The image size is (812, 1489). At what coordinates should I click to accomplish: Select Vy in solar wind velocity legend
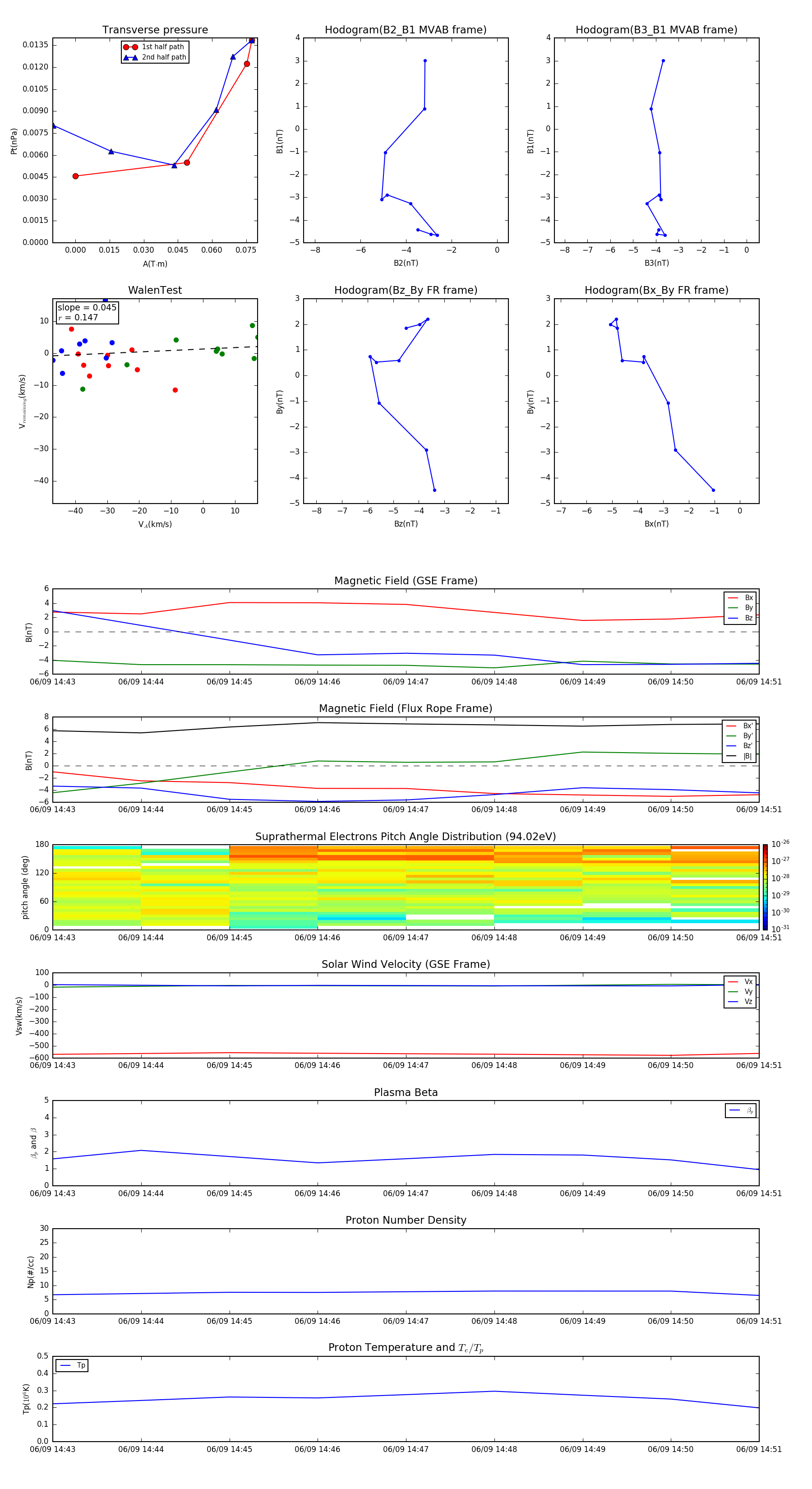[x=740, y=991]
